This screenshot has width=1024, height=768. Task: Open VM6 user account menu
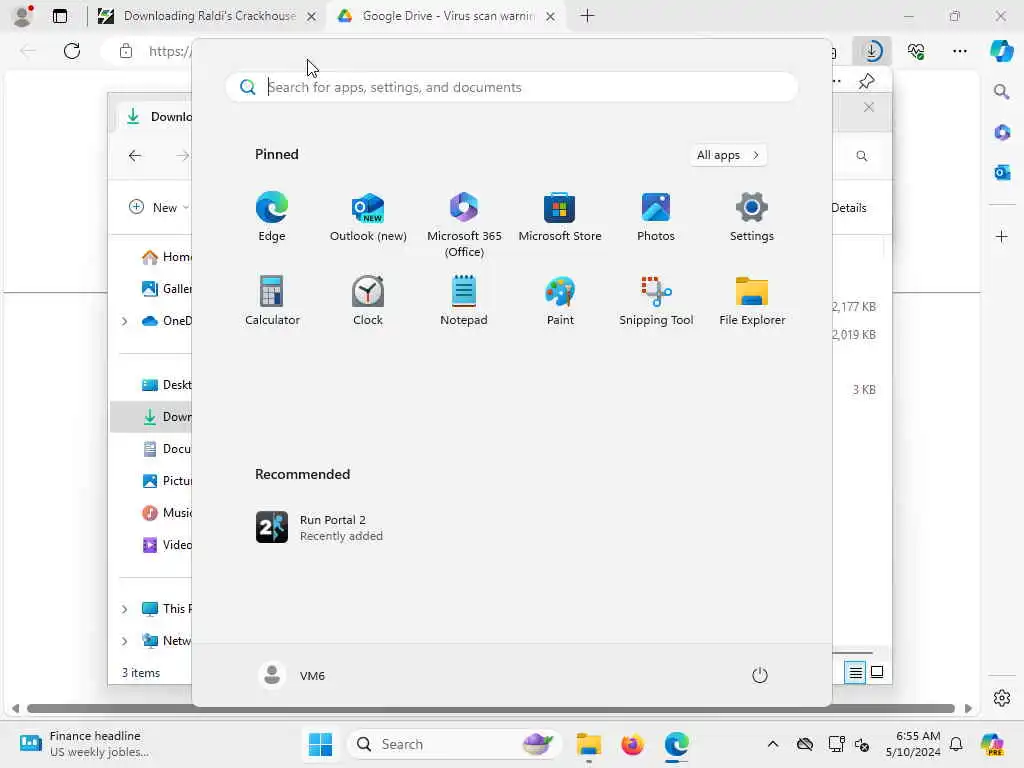tap(291, 675)
